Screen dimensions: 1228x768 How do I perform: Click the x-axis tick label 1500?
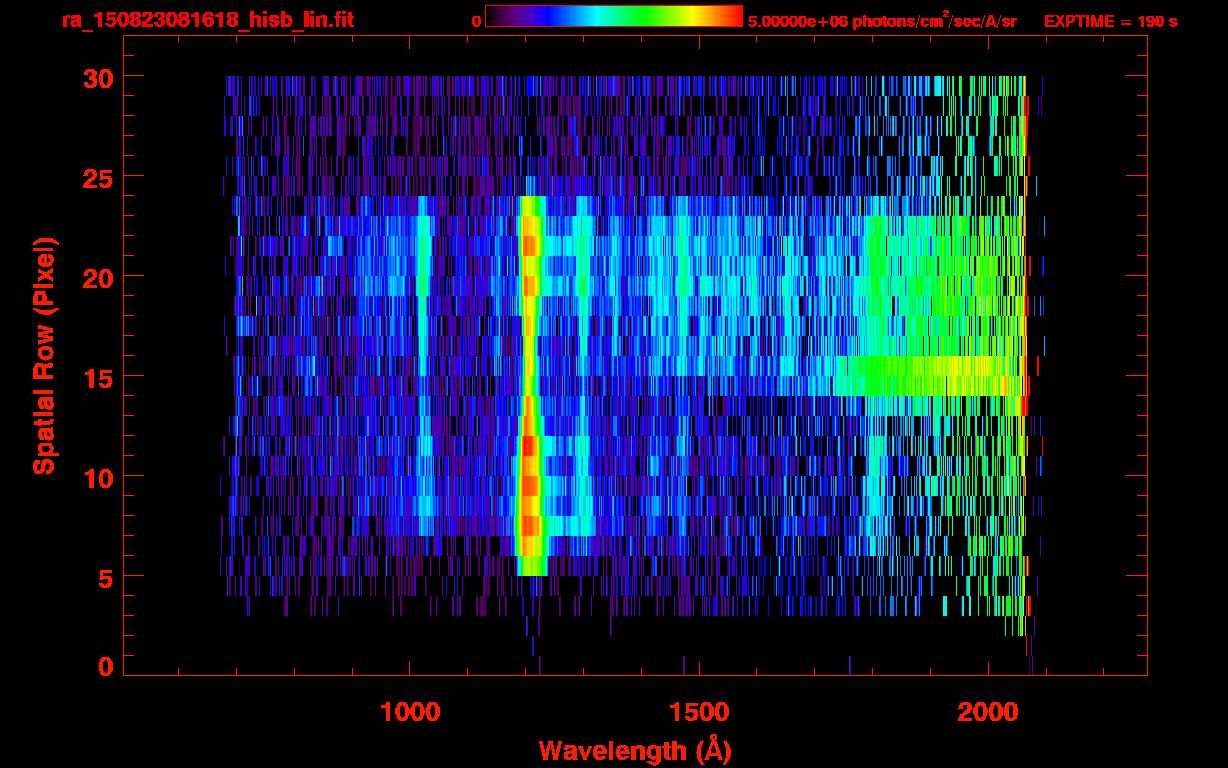click(x=699, y=712)
